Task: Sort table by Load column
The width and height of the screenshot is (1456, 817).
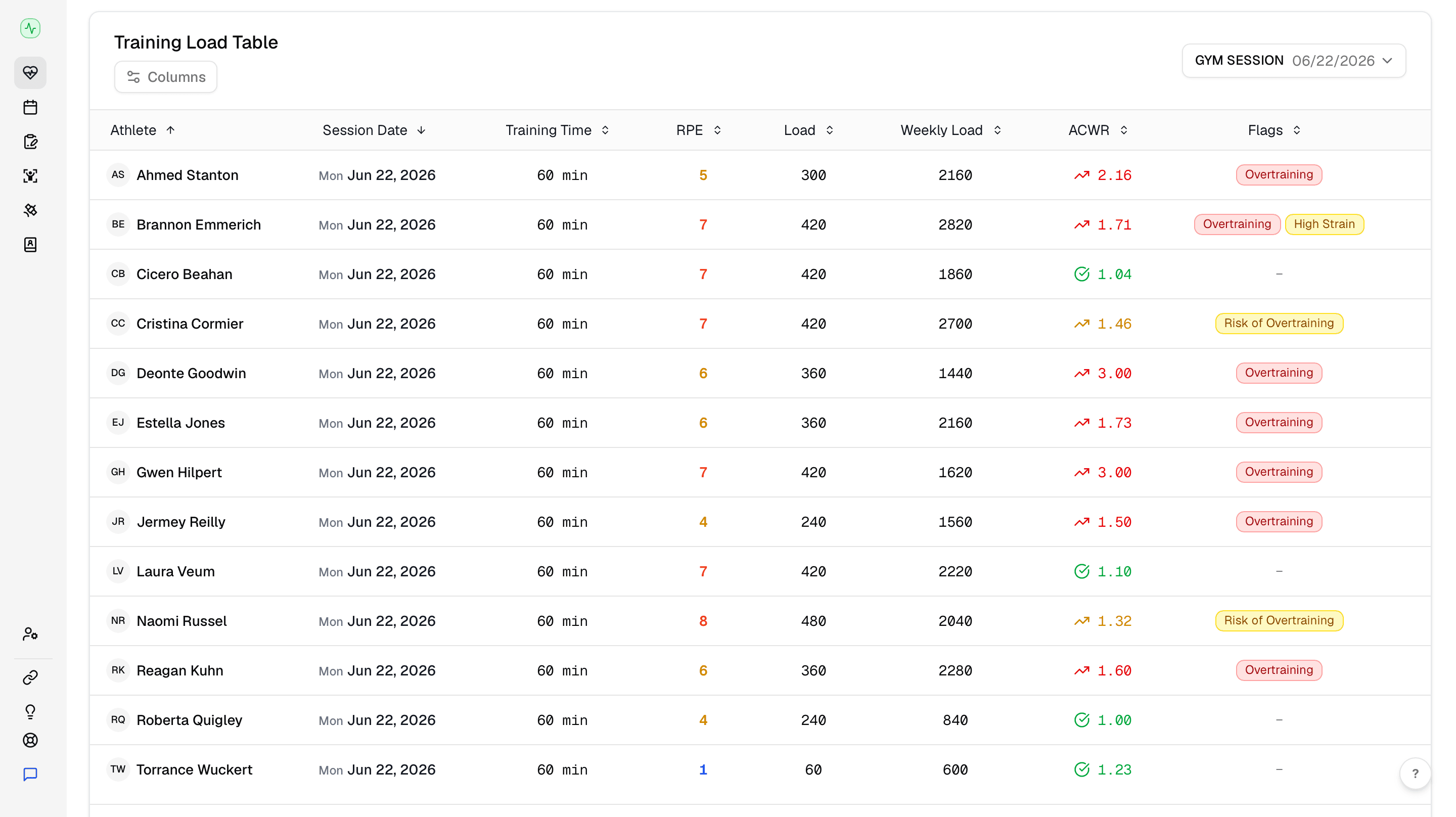Action: pos(809,130)
